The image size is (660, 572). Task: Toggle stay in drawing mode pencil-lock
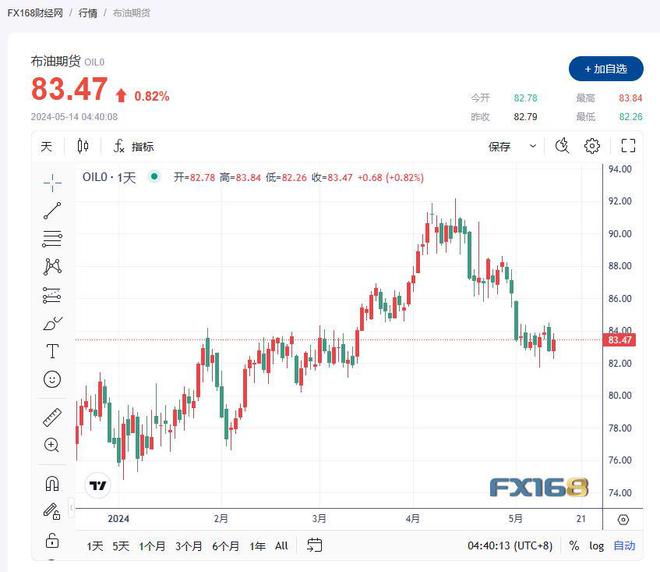pos(52,511)
